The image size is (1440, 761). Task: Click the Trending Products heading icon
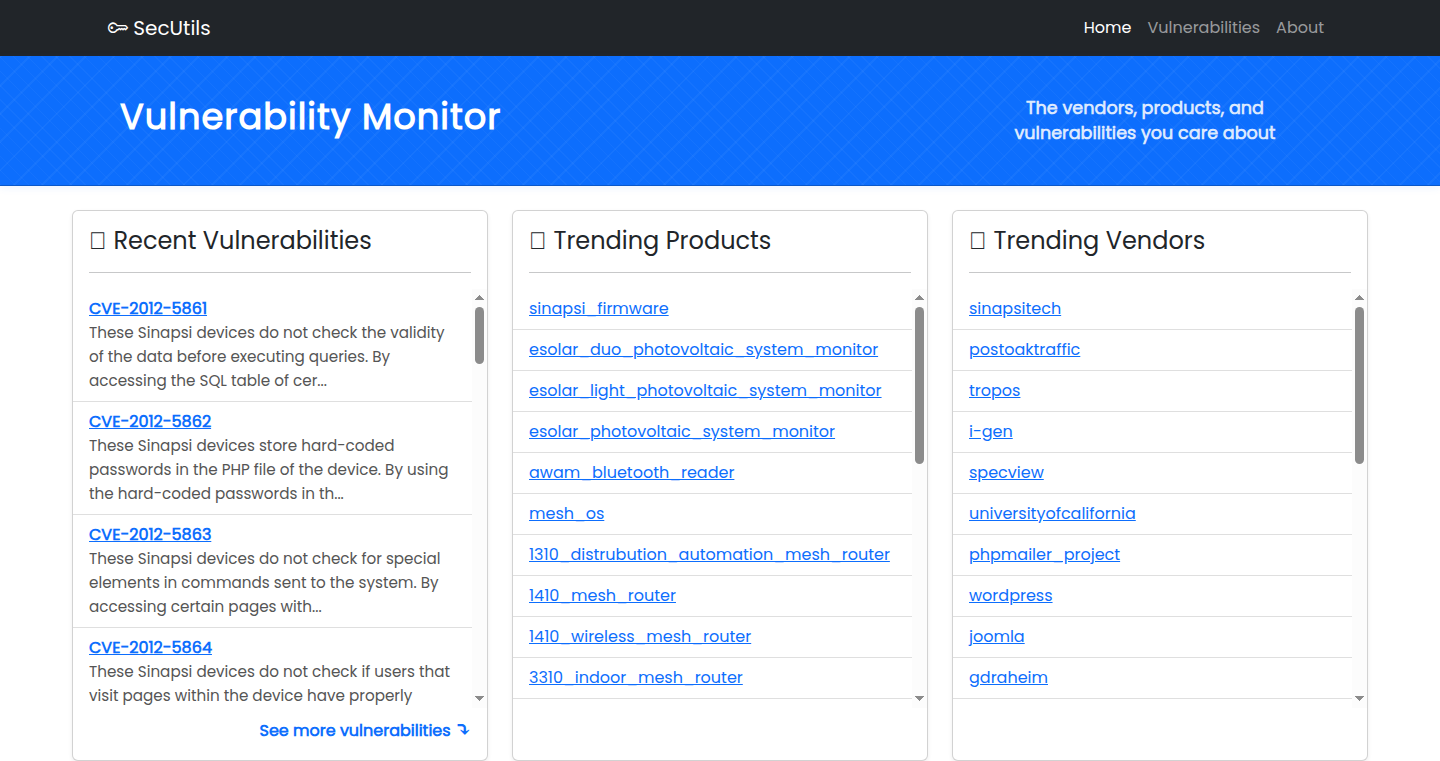tap(538, 241)
